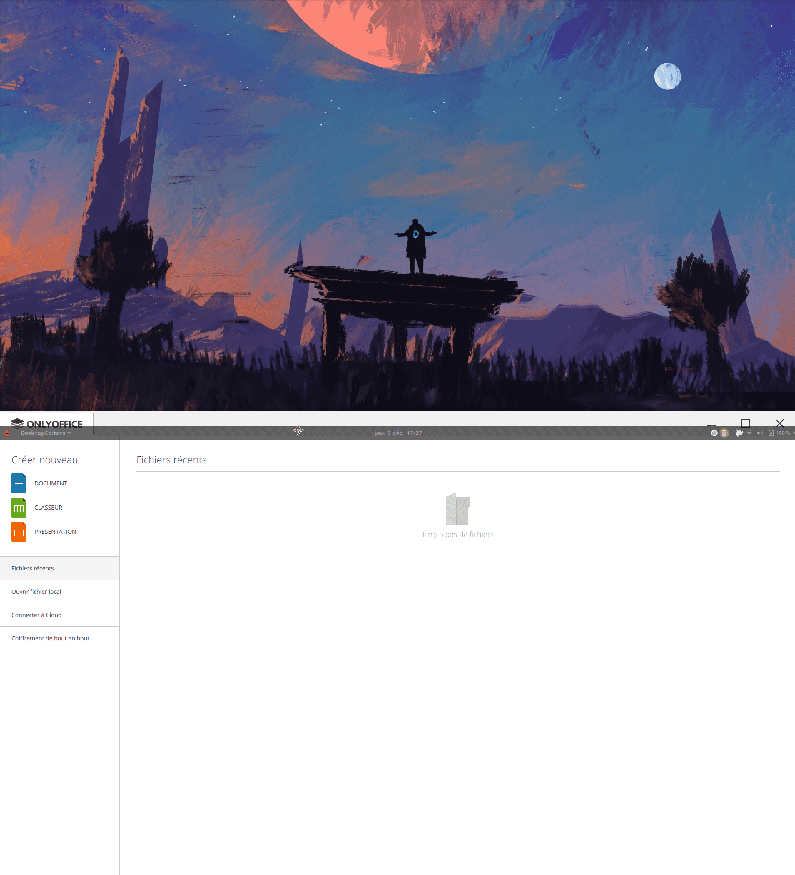This screenshot has width=795, height=875.
Task: Create a new Présentation file
Action: pos(44,532)
